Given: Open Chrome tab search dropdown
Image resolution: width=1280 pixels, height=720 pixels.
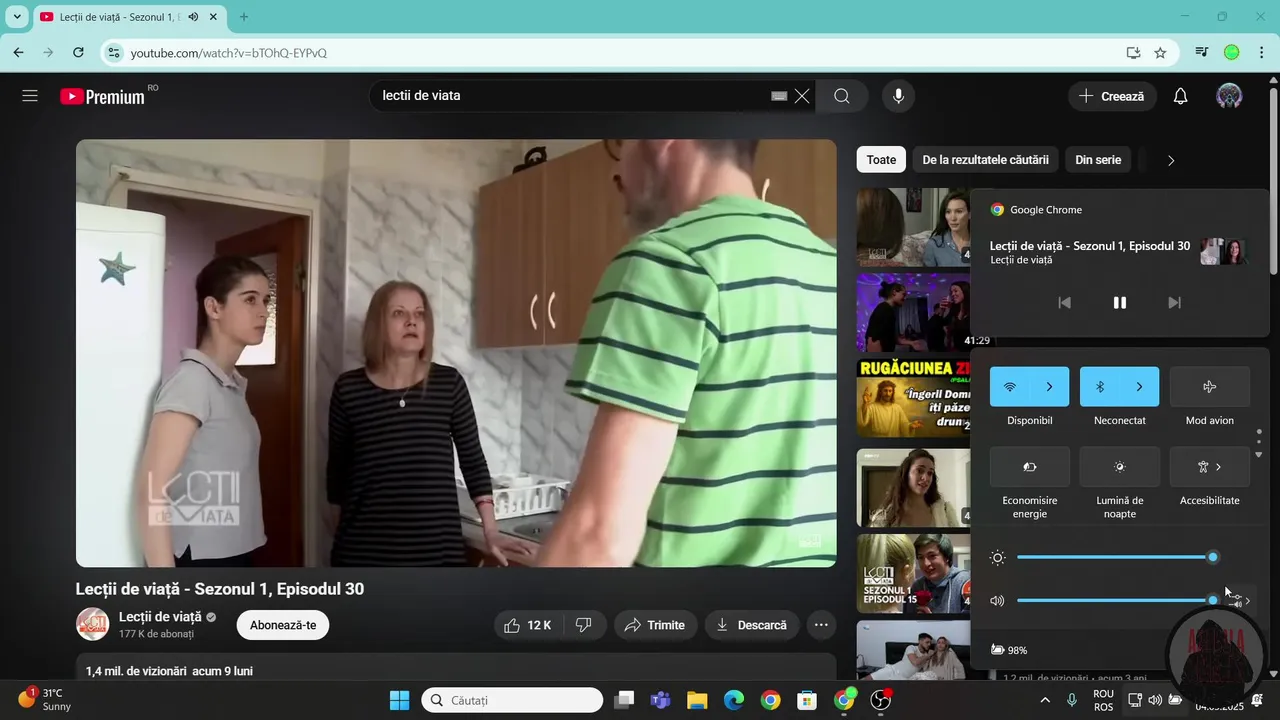Looking at the screenshot, I should (x=17, y=17).
